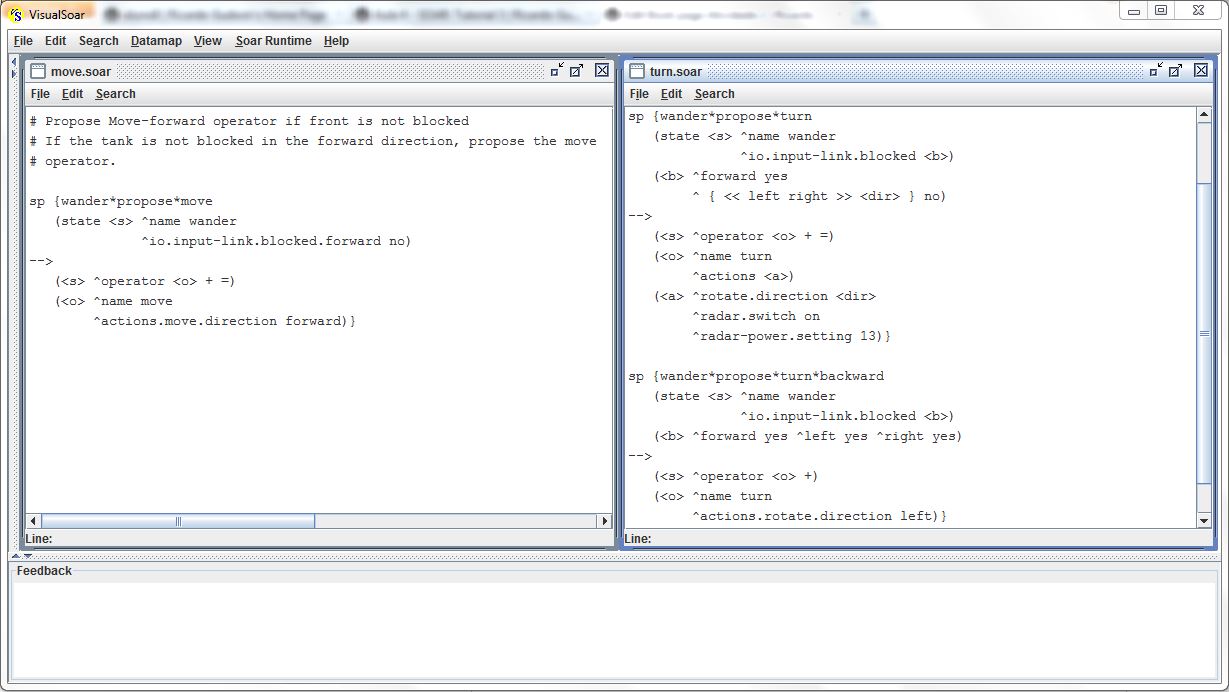Maximize the turn.soar editor window
This screenshot has height=692, width=1229.
pyautogui.click(x=1176, y=70)
